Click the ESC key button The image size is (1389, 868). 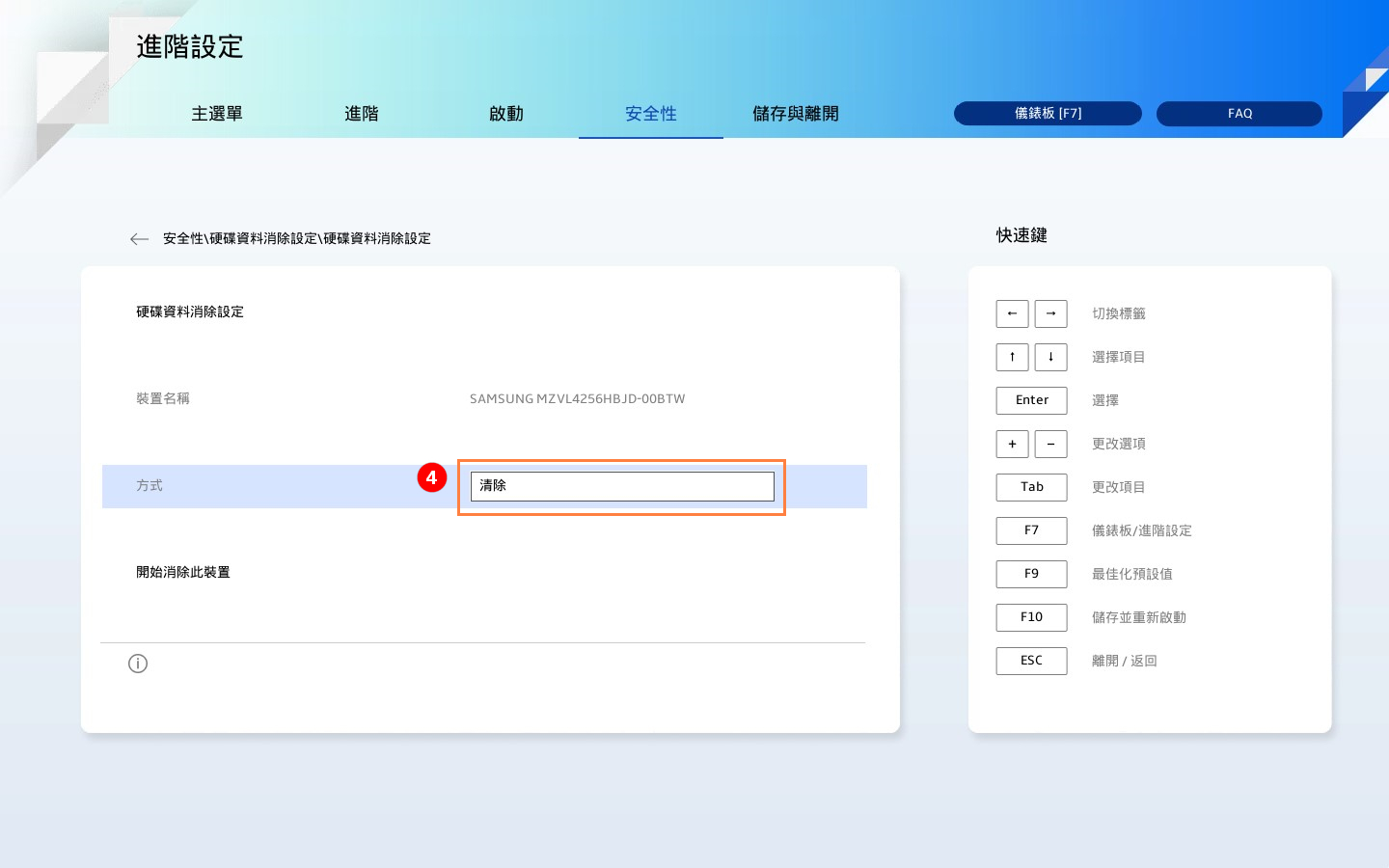(x=1031, y=661)
